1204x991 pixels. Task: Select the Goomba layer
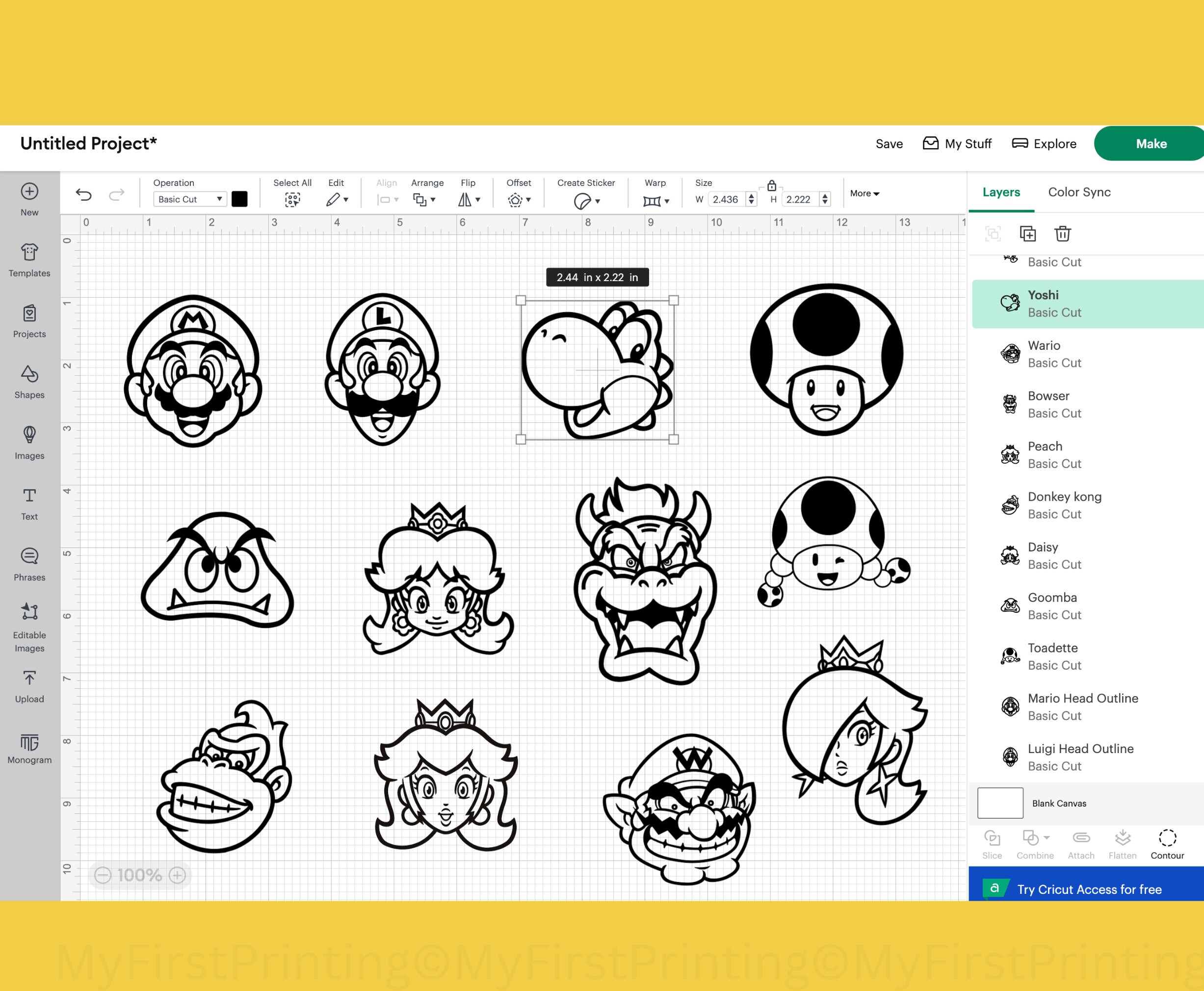click(1053, 606)
